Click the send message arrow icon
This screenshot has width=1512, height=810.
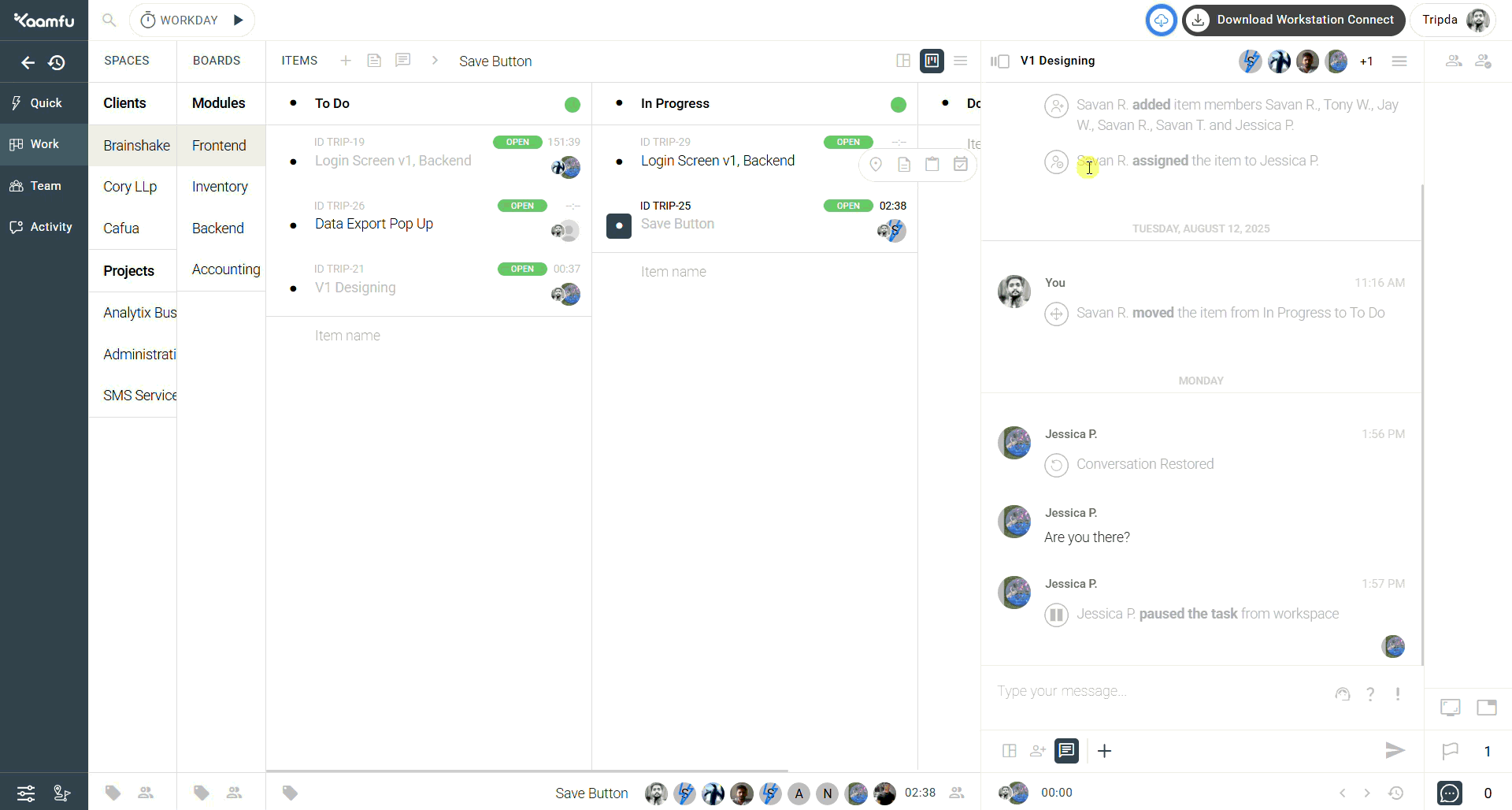coord(1395,751)
